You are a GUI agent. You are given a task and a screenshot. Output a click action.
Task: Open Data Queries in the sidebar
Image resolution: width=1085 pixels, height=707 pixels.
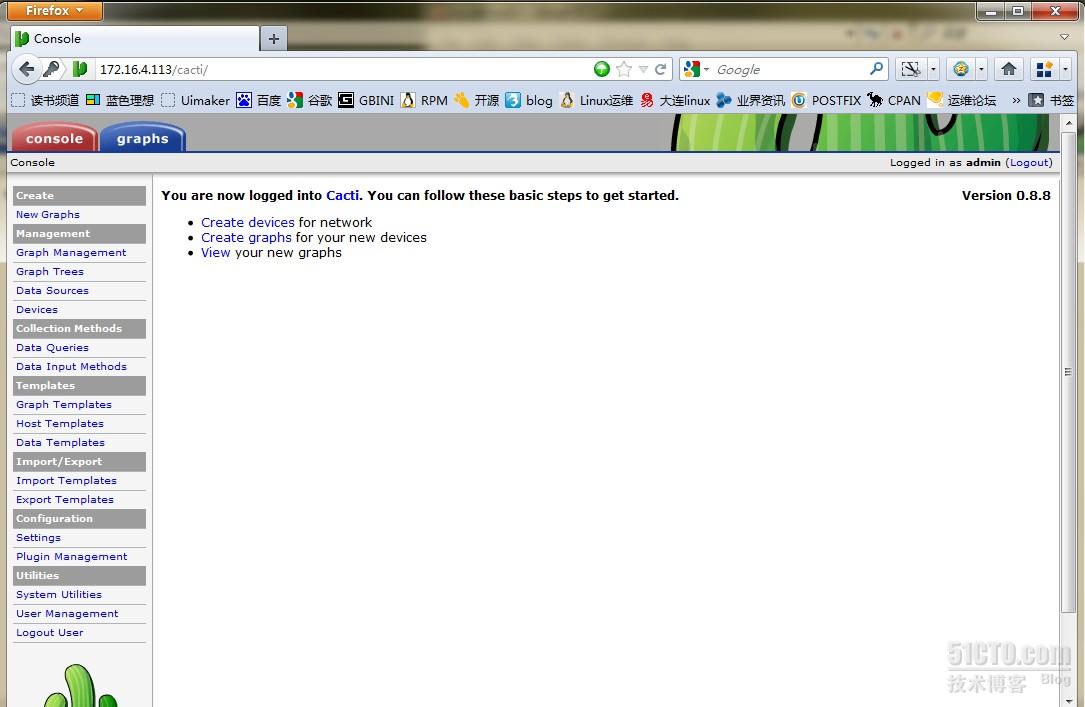point(53,347)
